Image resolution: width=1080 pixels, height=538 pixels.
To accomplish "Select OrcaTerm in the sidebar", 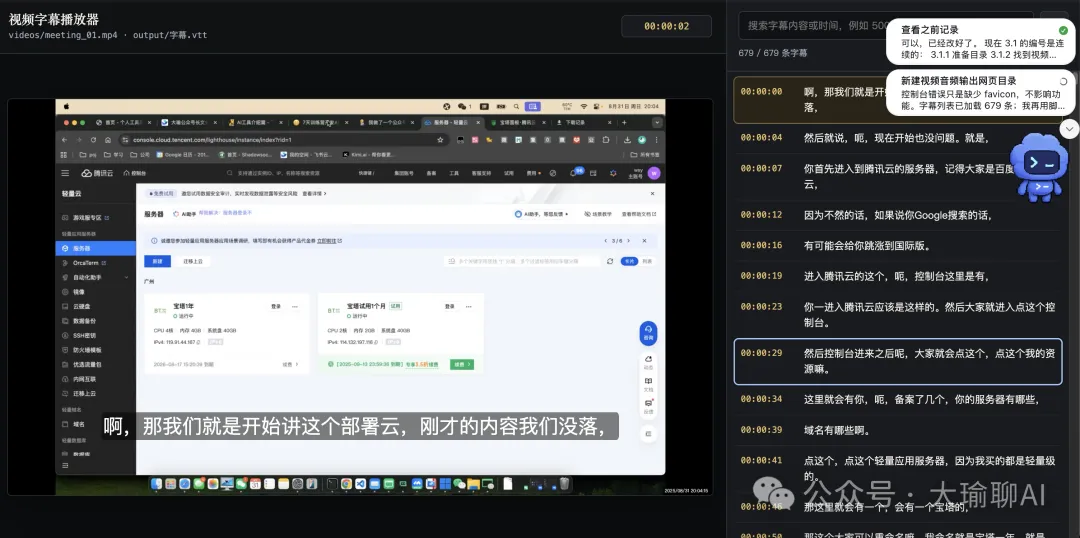I will [96, 262].
